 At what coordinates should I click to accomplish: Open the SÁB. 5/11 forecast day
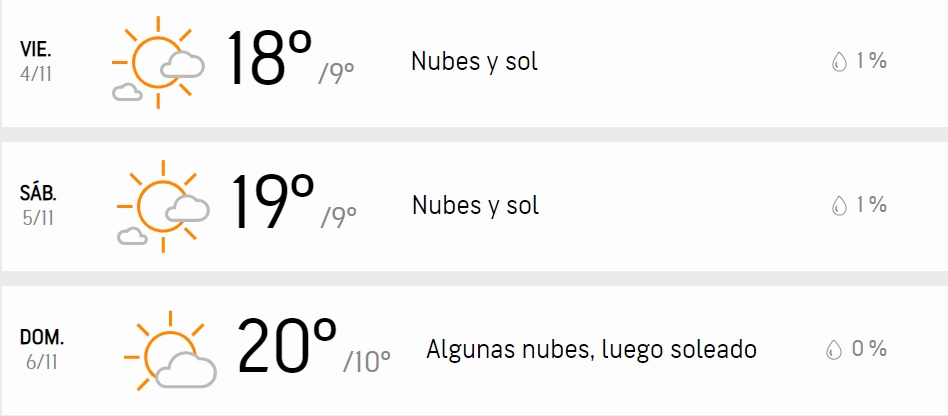click(38, 206)
